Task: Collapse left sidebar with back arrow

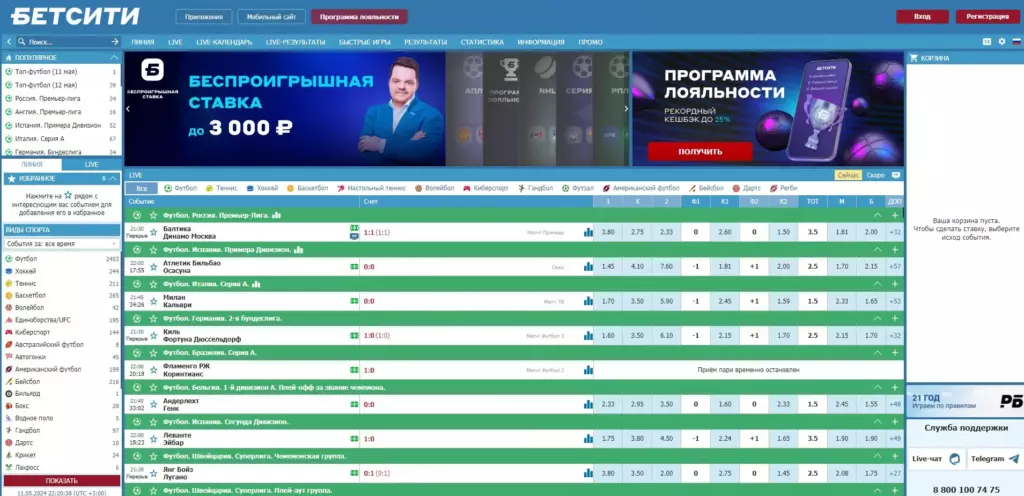Action: coord(8,41)
